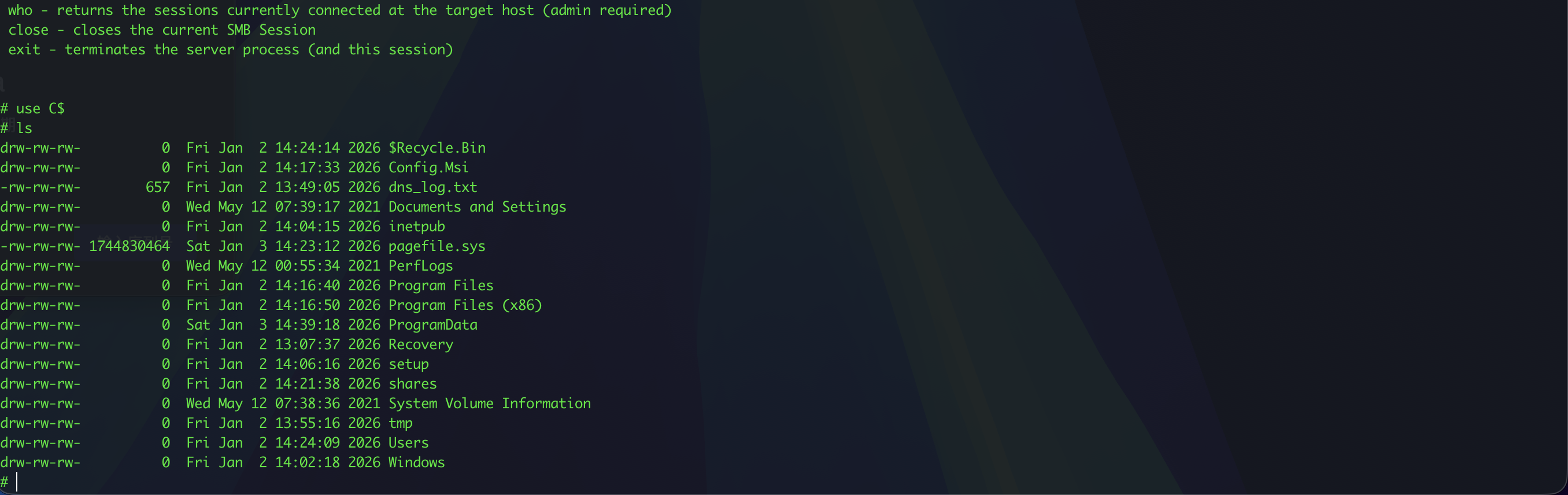Click the pagefile.sys size value 1744830464

129,246
